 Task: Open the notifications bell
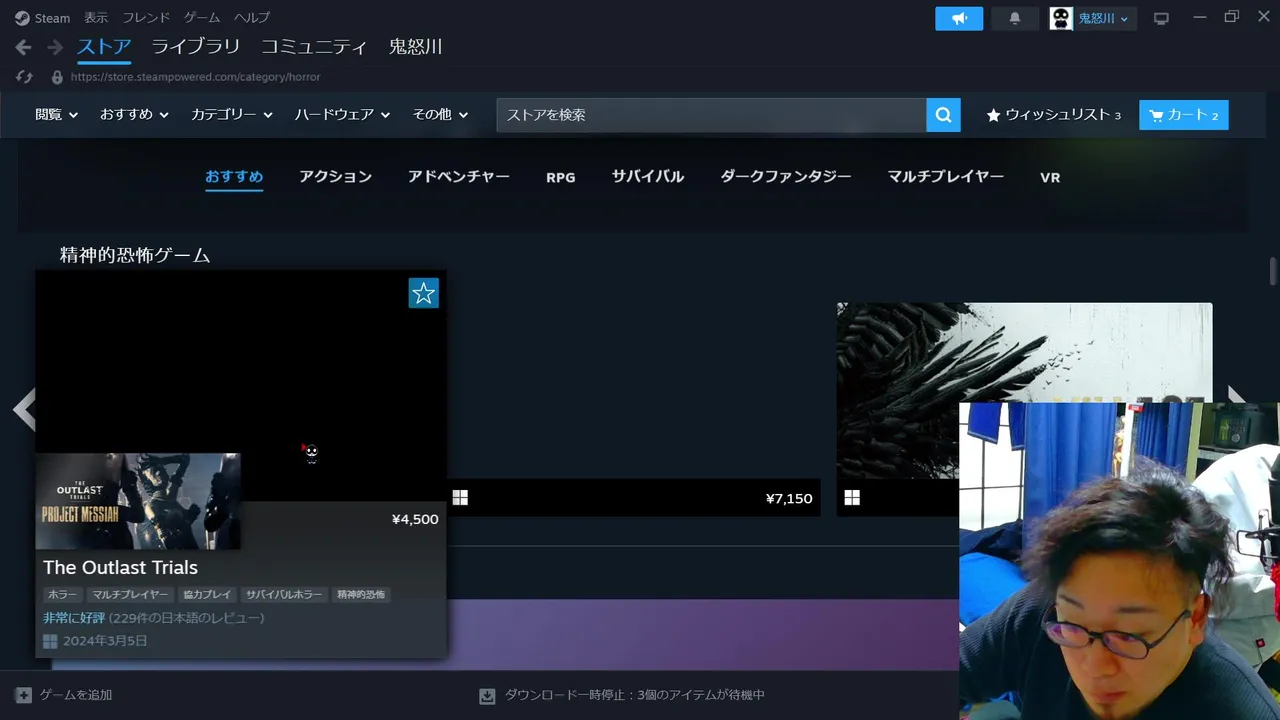(1015, 19)
